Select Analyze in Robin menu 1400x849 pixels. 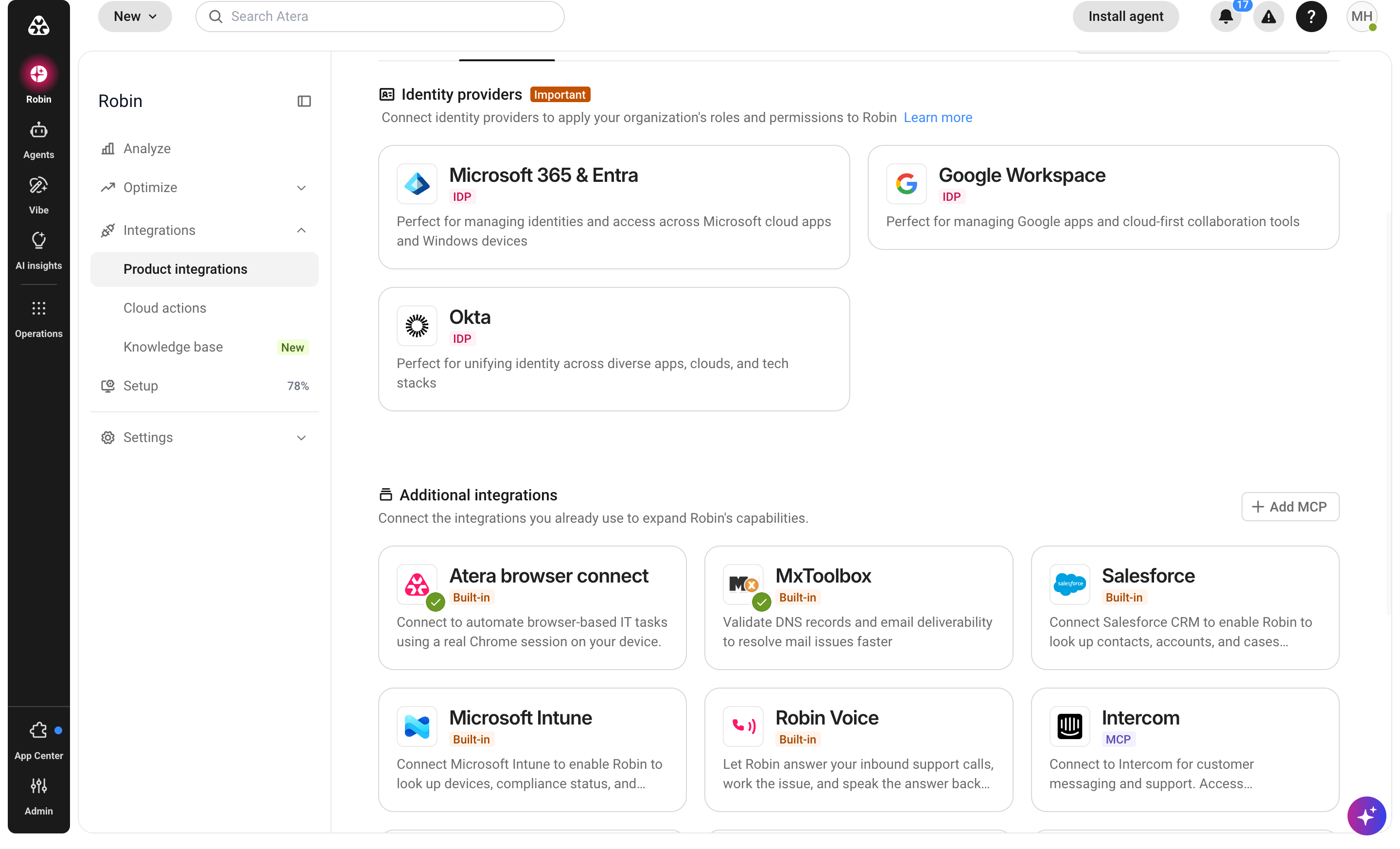[x=205, y=148]
